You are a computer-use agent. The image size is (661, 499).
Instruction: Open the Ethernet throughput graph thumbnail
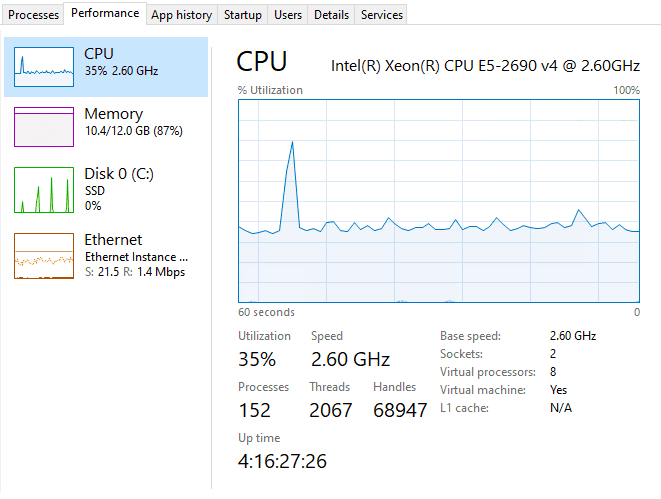[x=44, y=255]
